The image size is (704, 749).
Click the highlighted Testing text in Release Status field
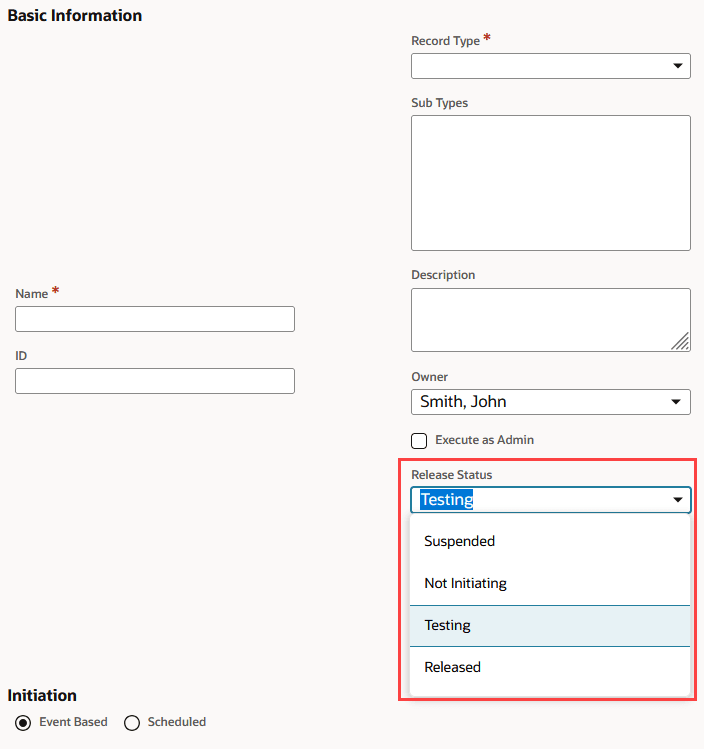coord(447,500)
